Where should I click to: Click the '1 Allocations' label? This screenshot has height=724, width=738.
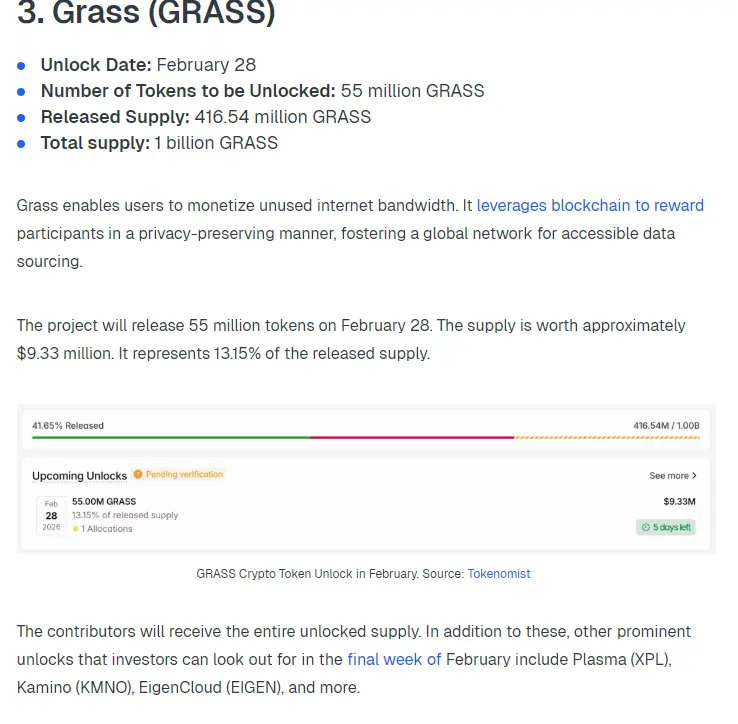tap(106, 529)
